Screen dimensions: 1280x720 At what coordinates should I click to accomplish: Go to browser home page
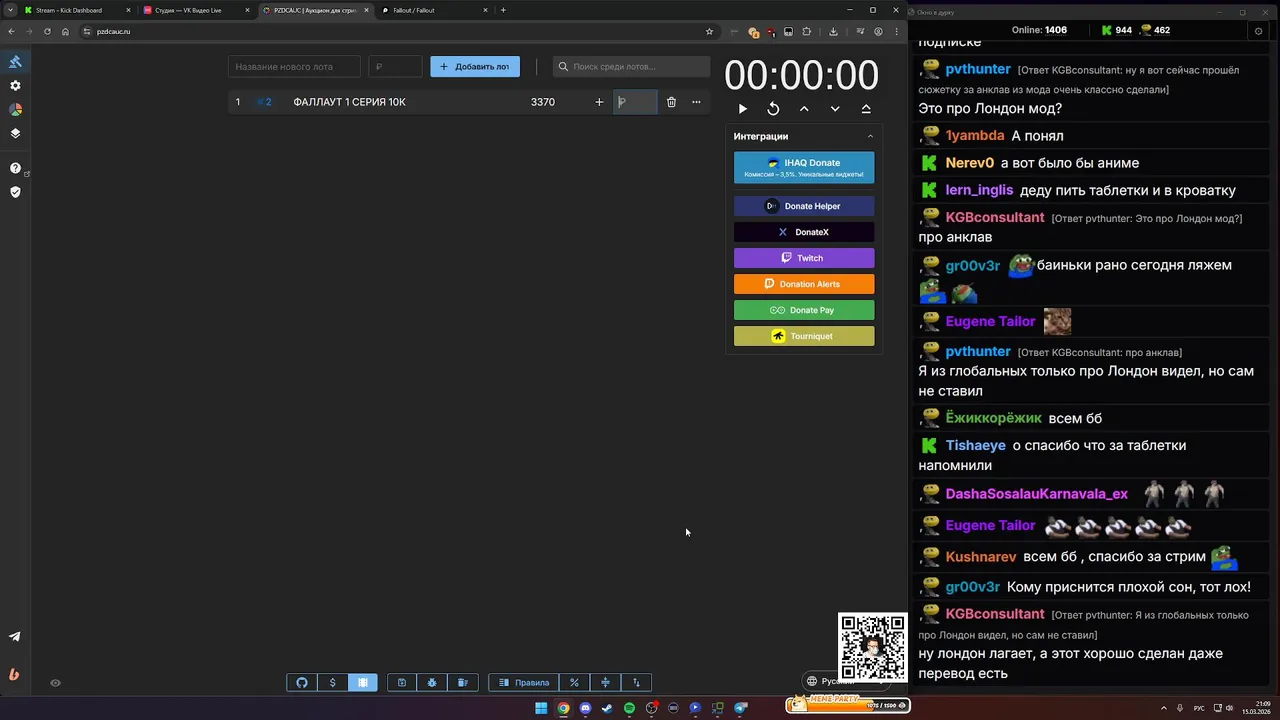pos(65,31)
